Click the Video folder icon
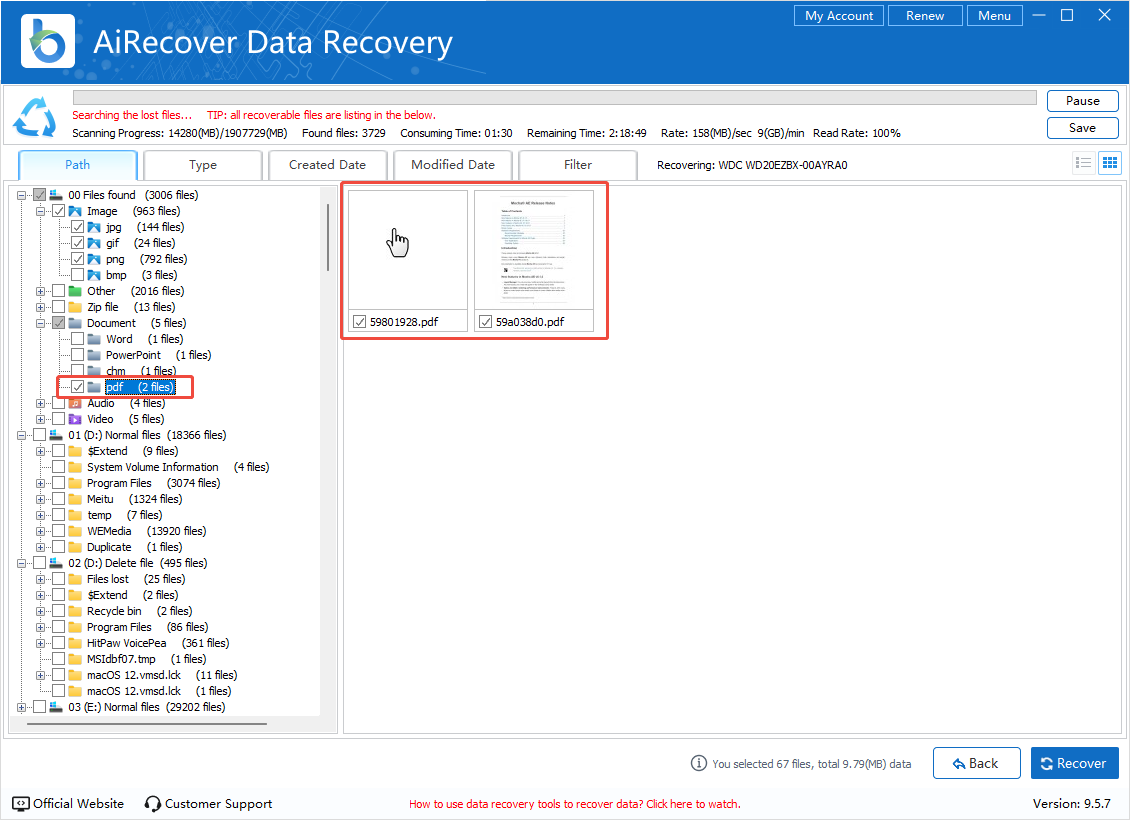 [75, 419]
